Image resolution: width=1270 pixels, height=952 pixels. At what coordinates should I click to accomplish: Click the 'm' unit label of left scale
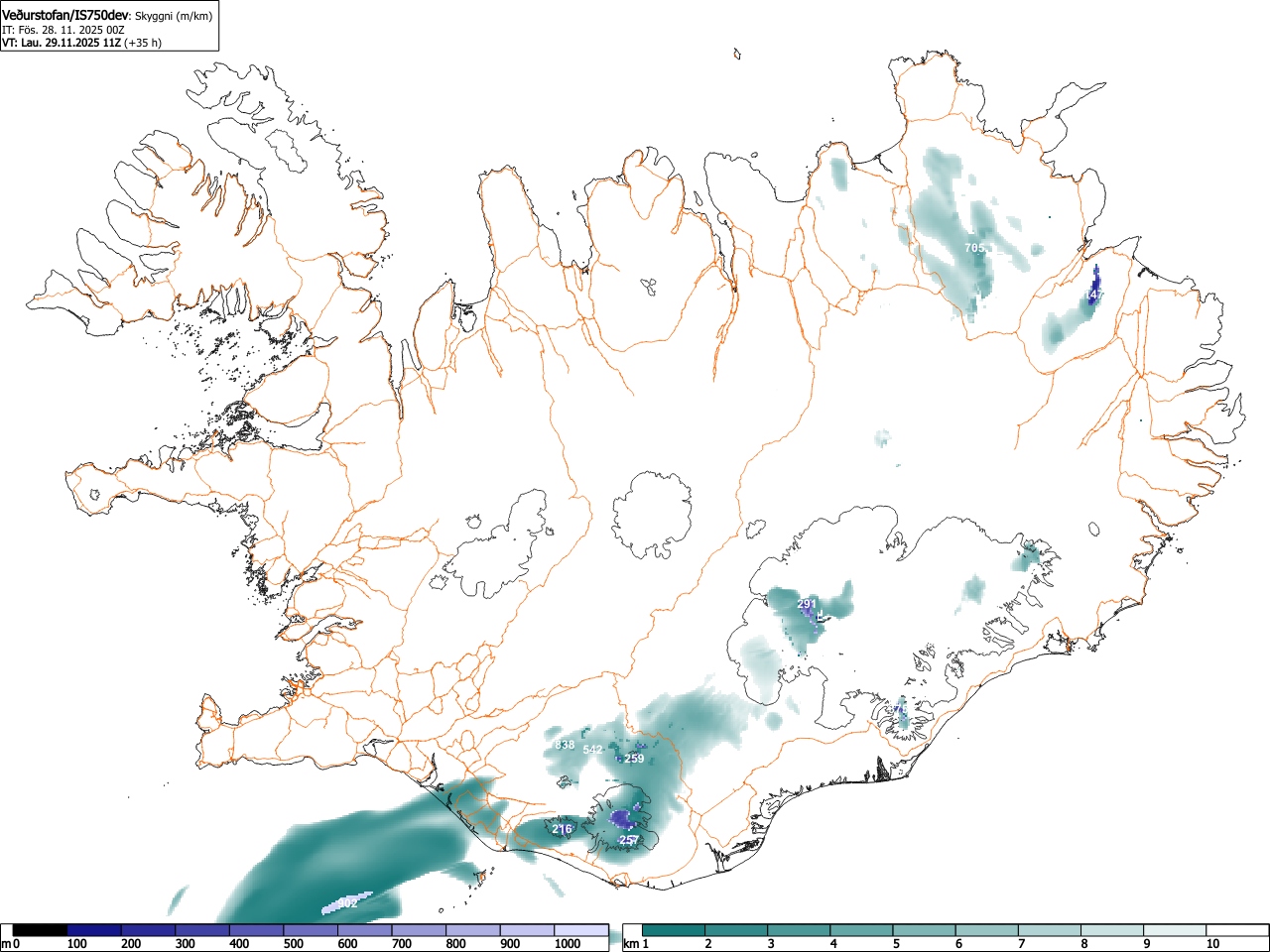[x=6, y=944]
